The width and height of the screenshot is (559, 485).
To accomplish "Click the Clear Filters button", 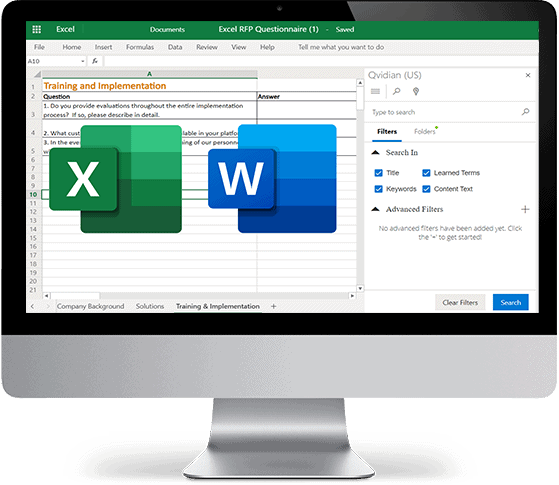I will pos(460,302).
